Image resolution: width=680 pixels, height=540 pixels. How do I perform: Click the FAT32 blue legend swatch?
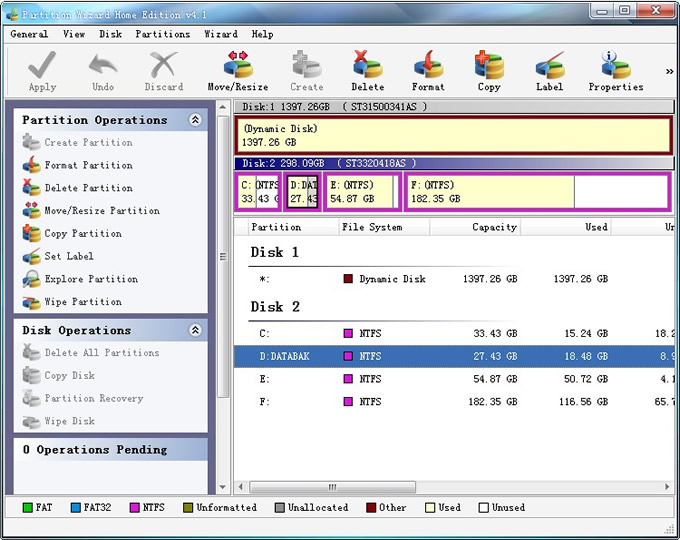point(76,507)
